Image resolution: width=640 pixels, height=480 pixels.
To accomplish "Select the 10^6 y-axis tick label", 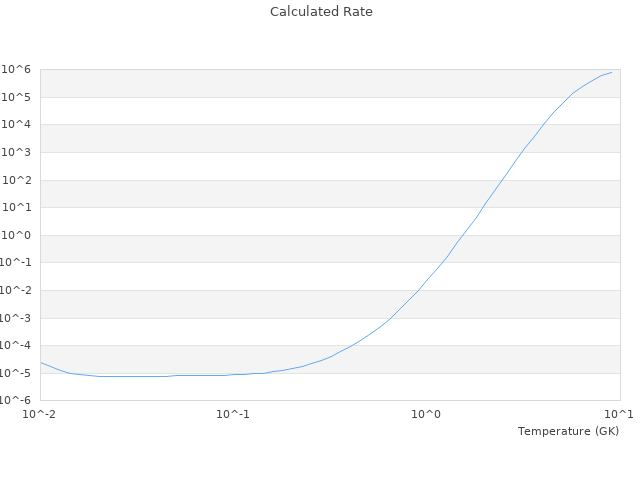I will coord(19,69).
